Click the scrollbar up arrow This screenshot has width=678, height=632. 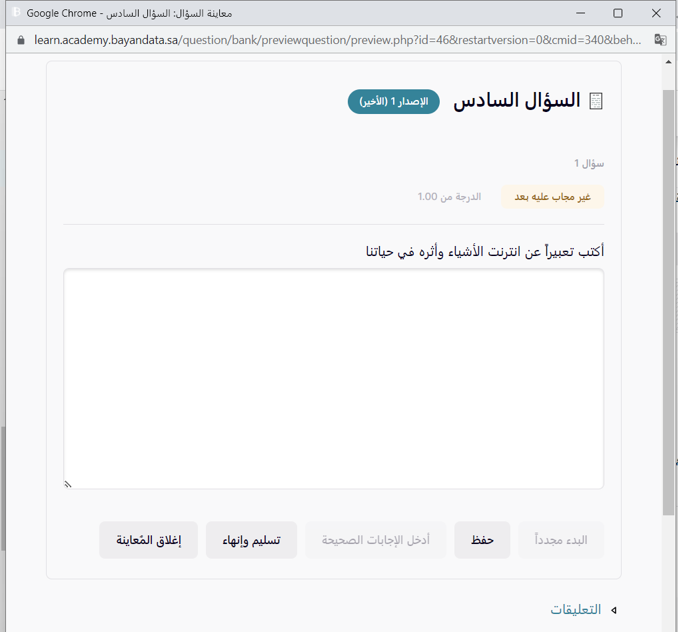tap(669, 62)
